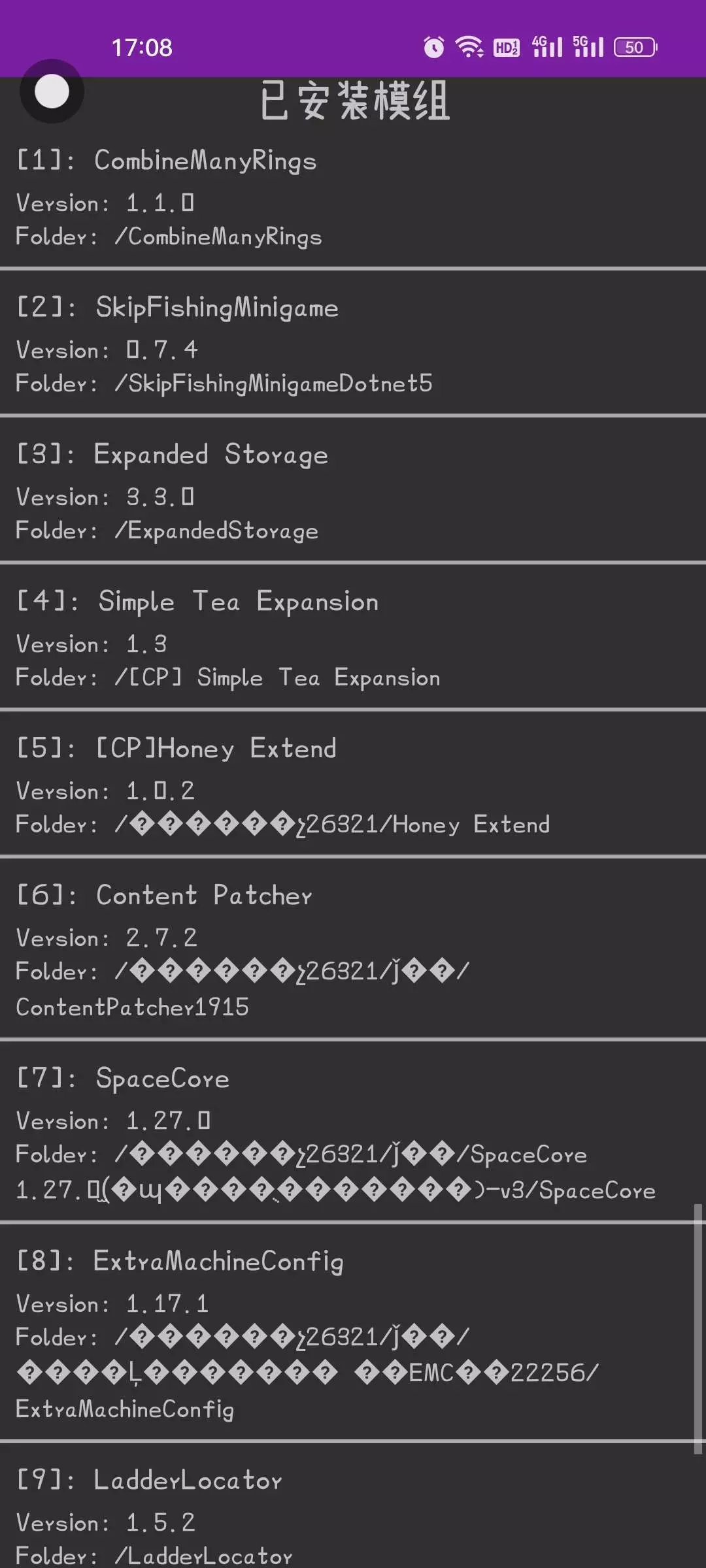Tap the Wi-Fi signal status icon
Screen dimensions: 706x1568
[469, 47]
